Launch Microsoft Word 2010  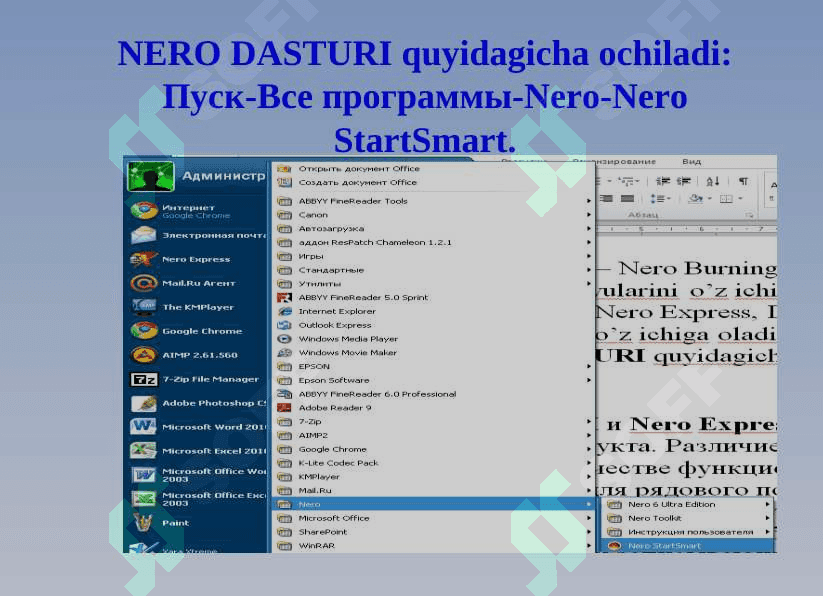tap(197, 427)
